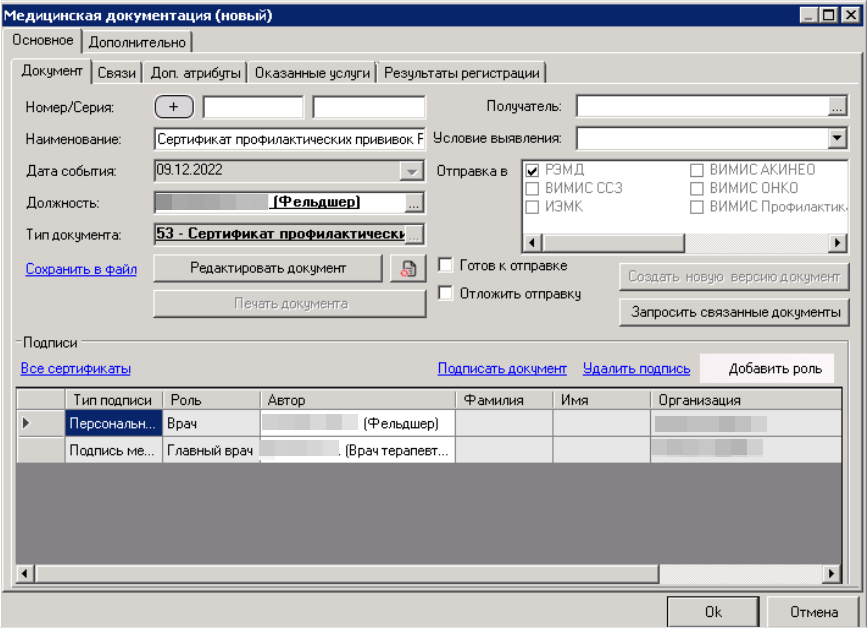The image size is (868, 628).
Task: Switch to the Дополнительно tab
Action: click(137, 42)
